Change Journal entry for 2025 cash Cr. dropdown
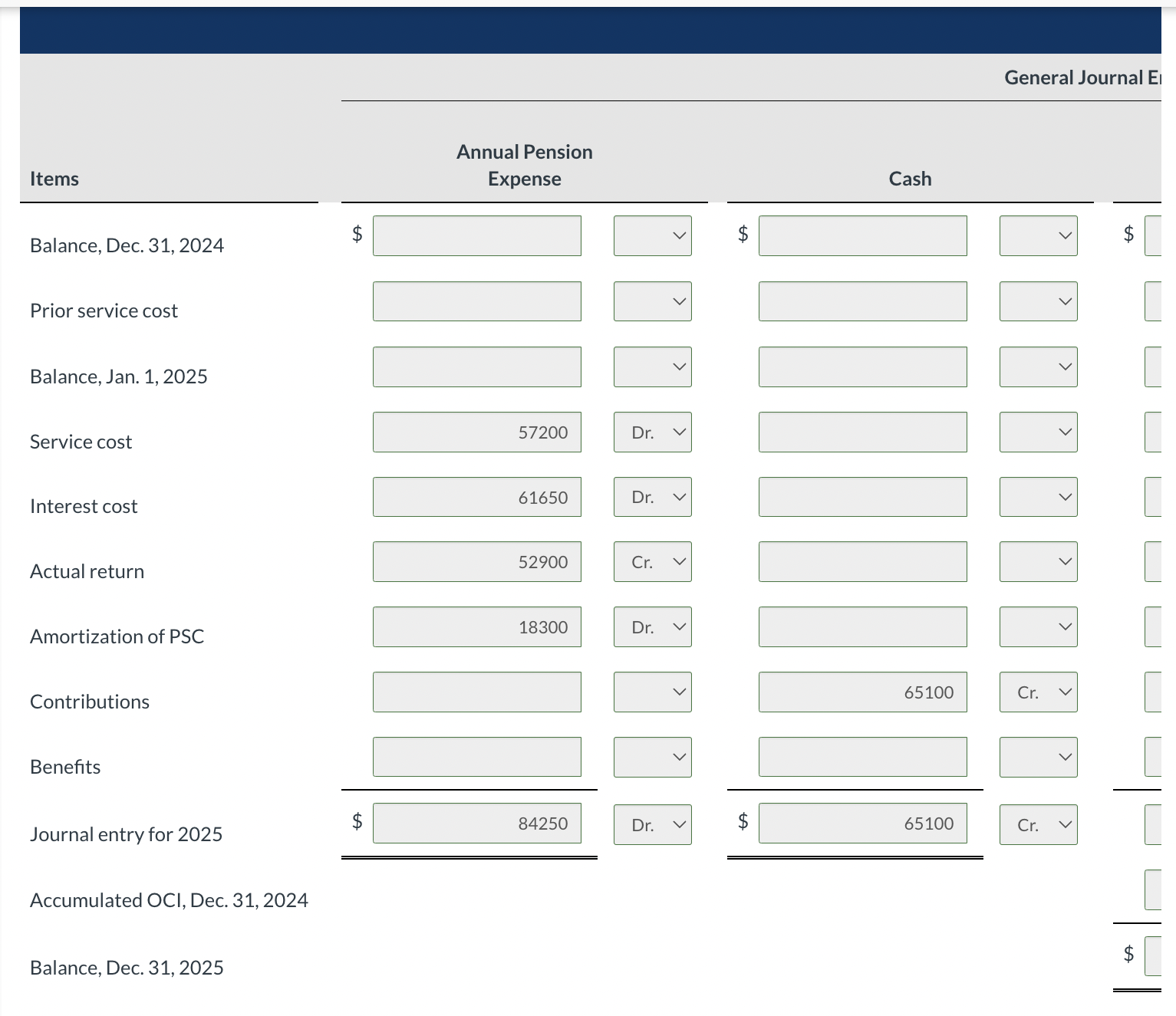 [1039, 824]
